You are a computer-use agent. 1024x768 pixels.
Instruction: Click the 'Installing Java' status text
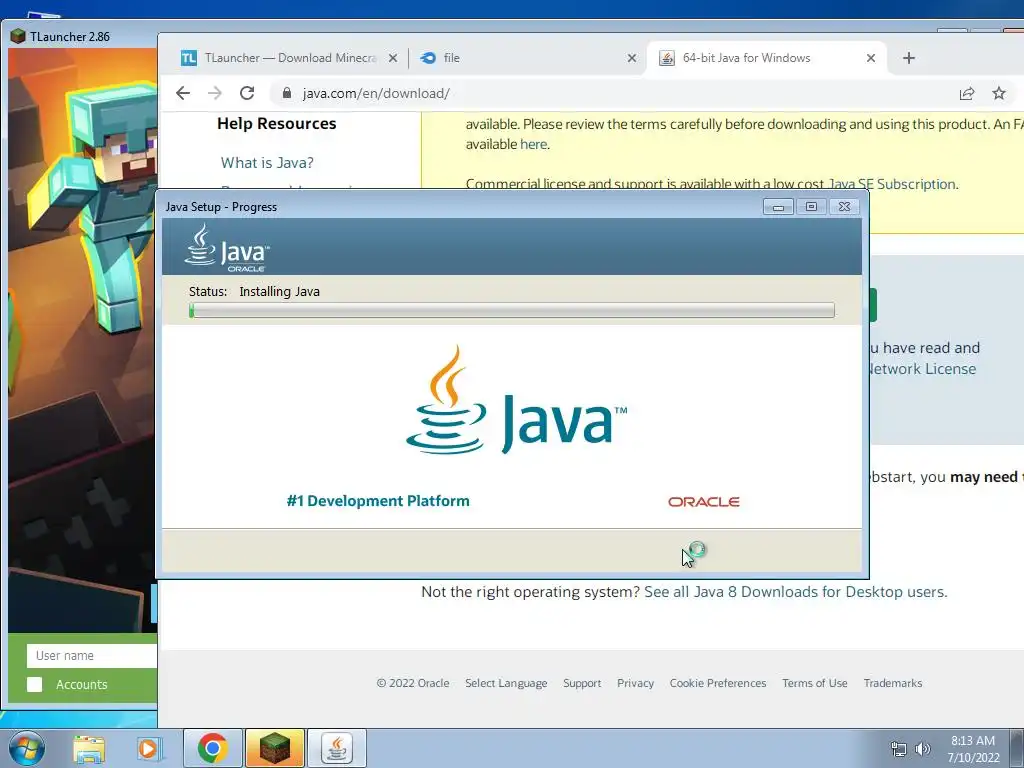(x=280, y=292)
